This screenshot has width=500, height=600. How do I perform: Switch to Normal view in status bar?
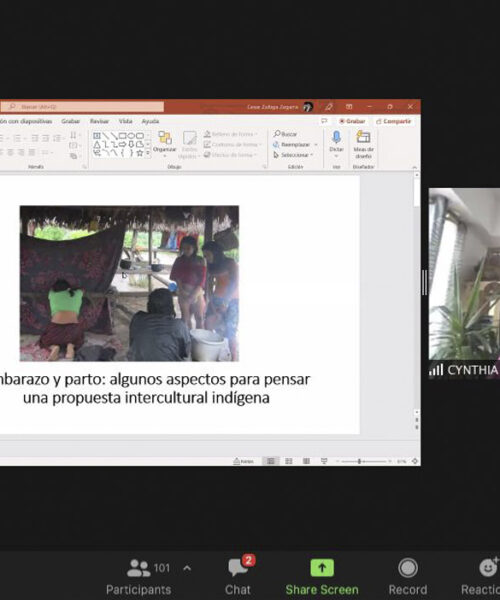270,461
